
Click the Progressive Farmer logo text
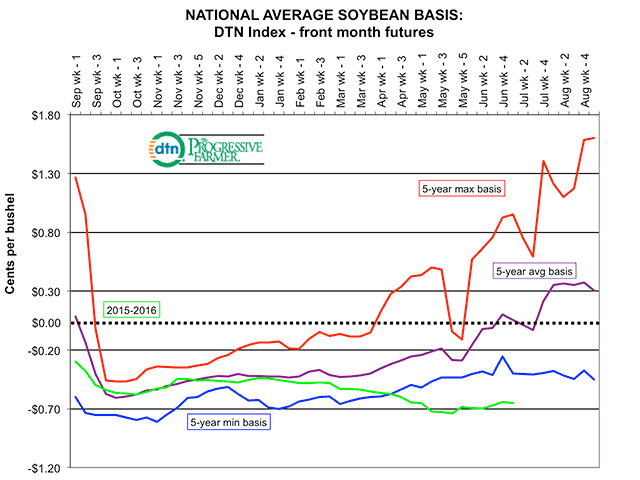(225, 150)
